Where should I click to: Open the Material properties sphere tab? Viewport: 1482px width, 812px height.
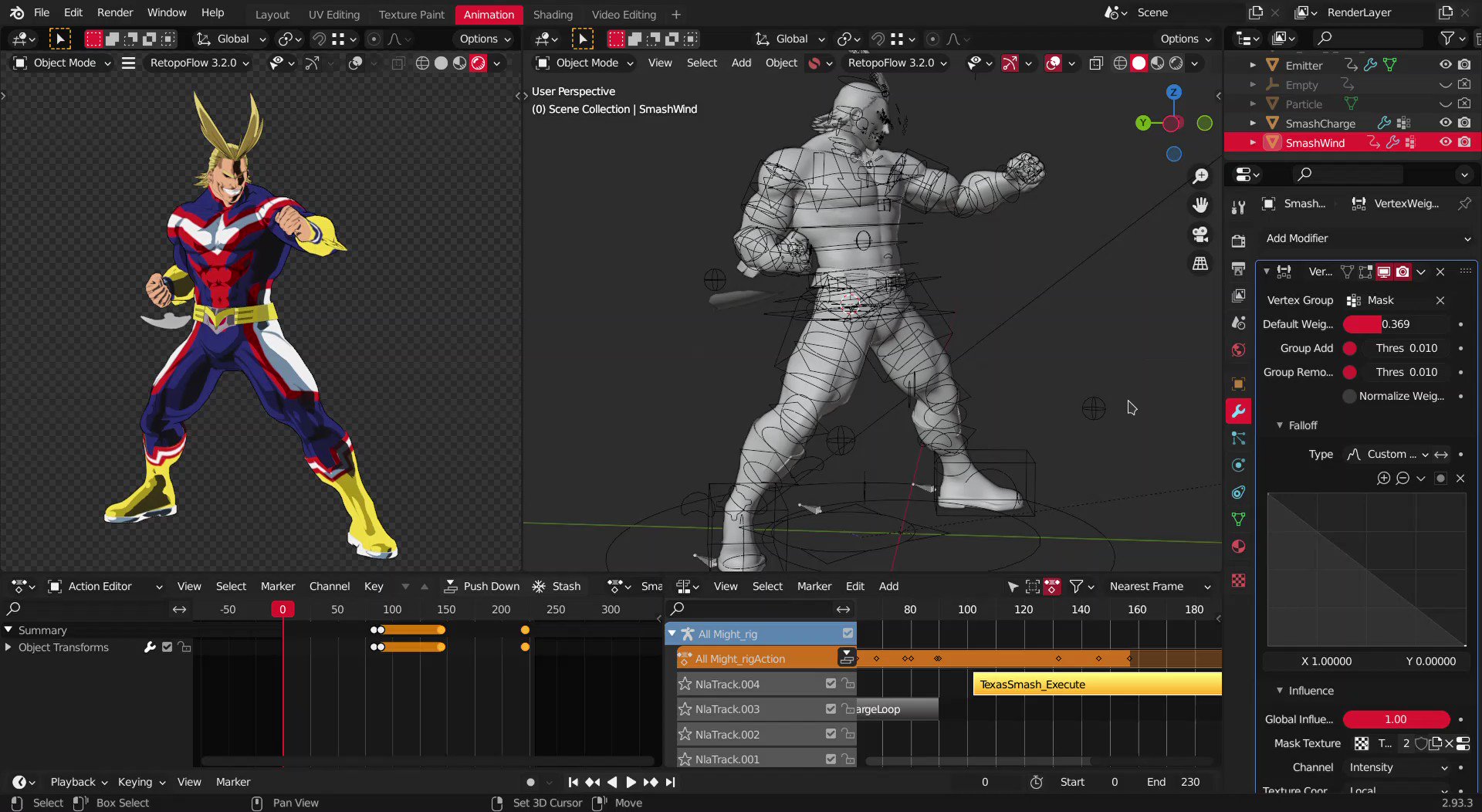point(1238,546)
